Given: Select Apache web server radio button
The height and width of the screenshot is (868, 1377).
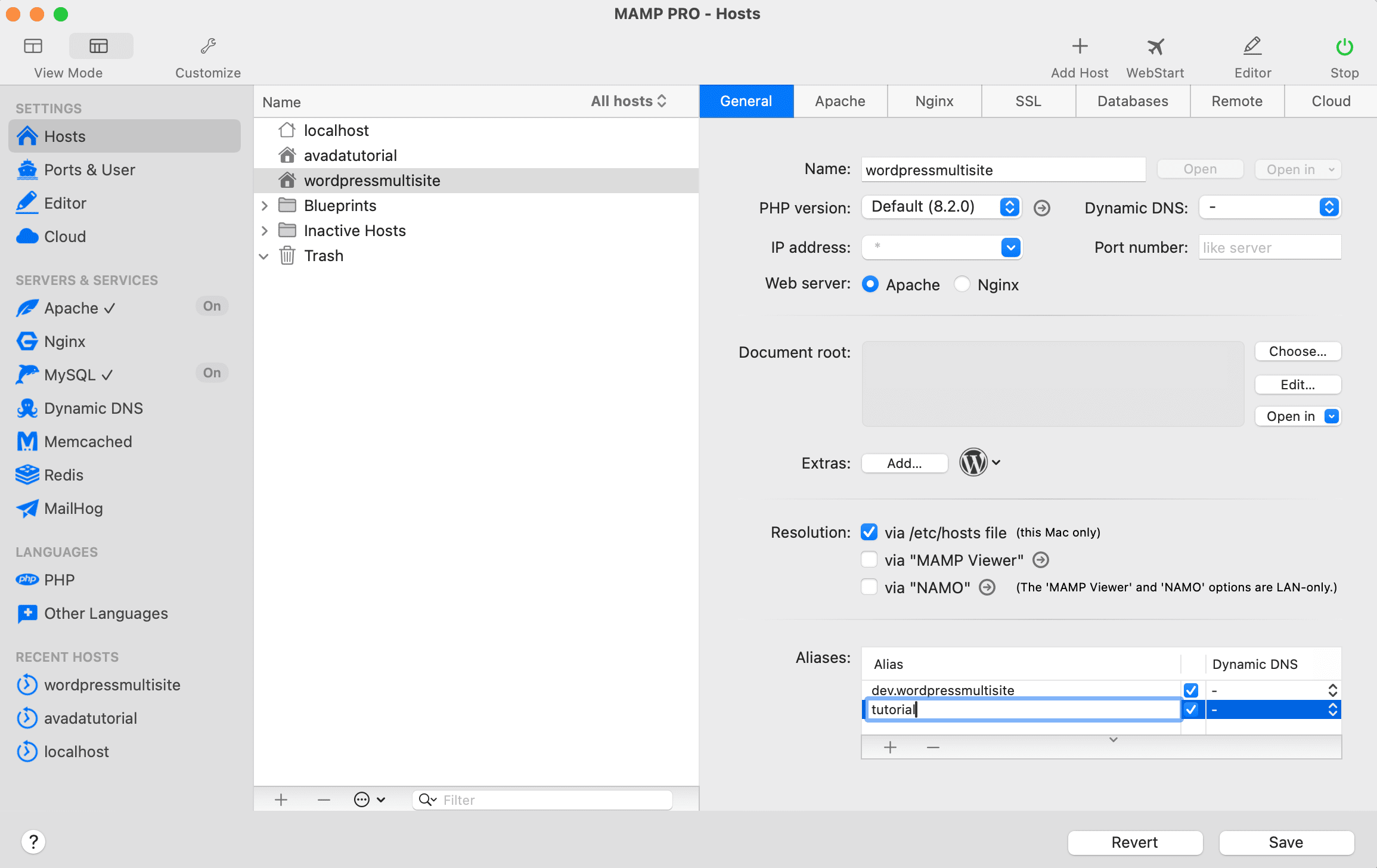Looking at the screenshot, I should tap(870, 284).
